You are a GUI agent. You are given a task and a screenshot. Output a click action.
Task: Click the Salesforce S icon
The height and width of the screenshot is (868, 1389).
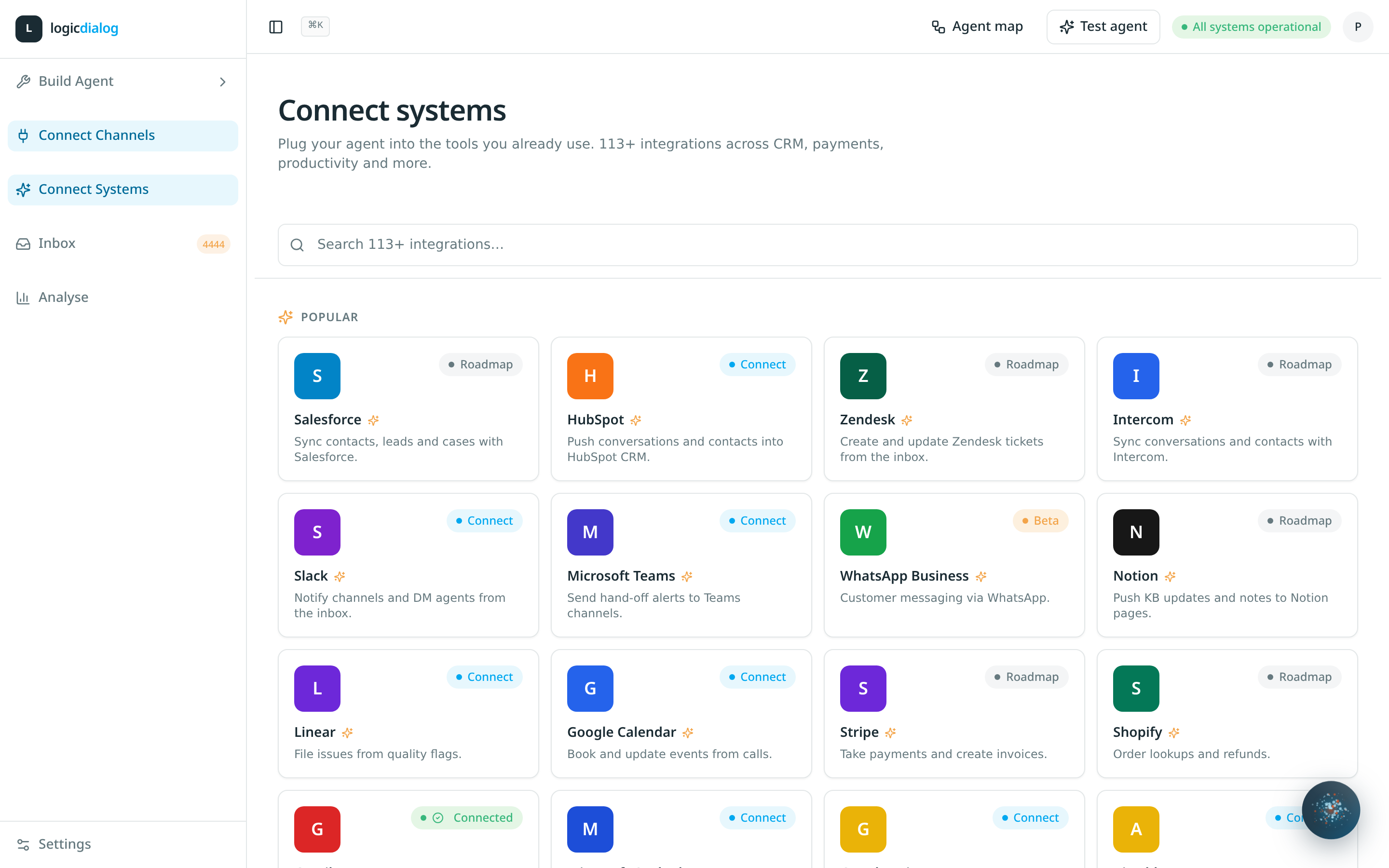[317, 376]
